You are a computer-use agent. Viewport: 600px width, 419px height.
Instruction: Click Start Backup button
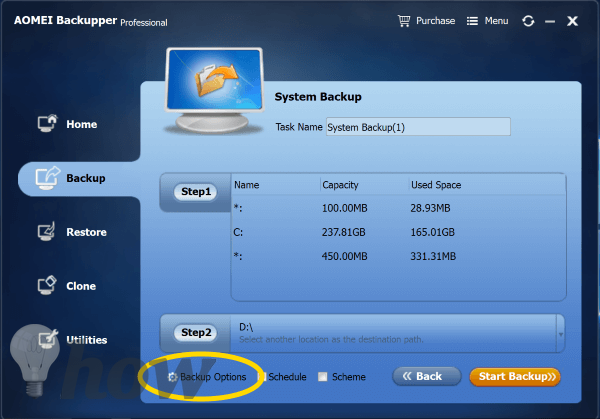[x=515, y=377]
